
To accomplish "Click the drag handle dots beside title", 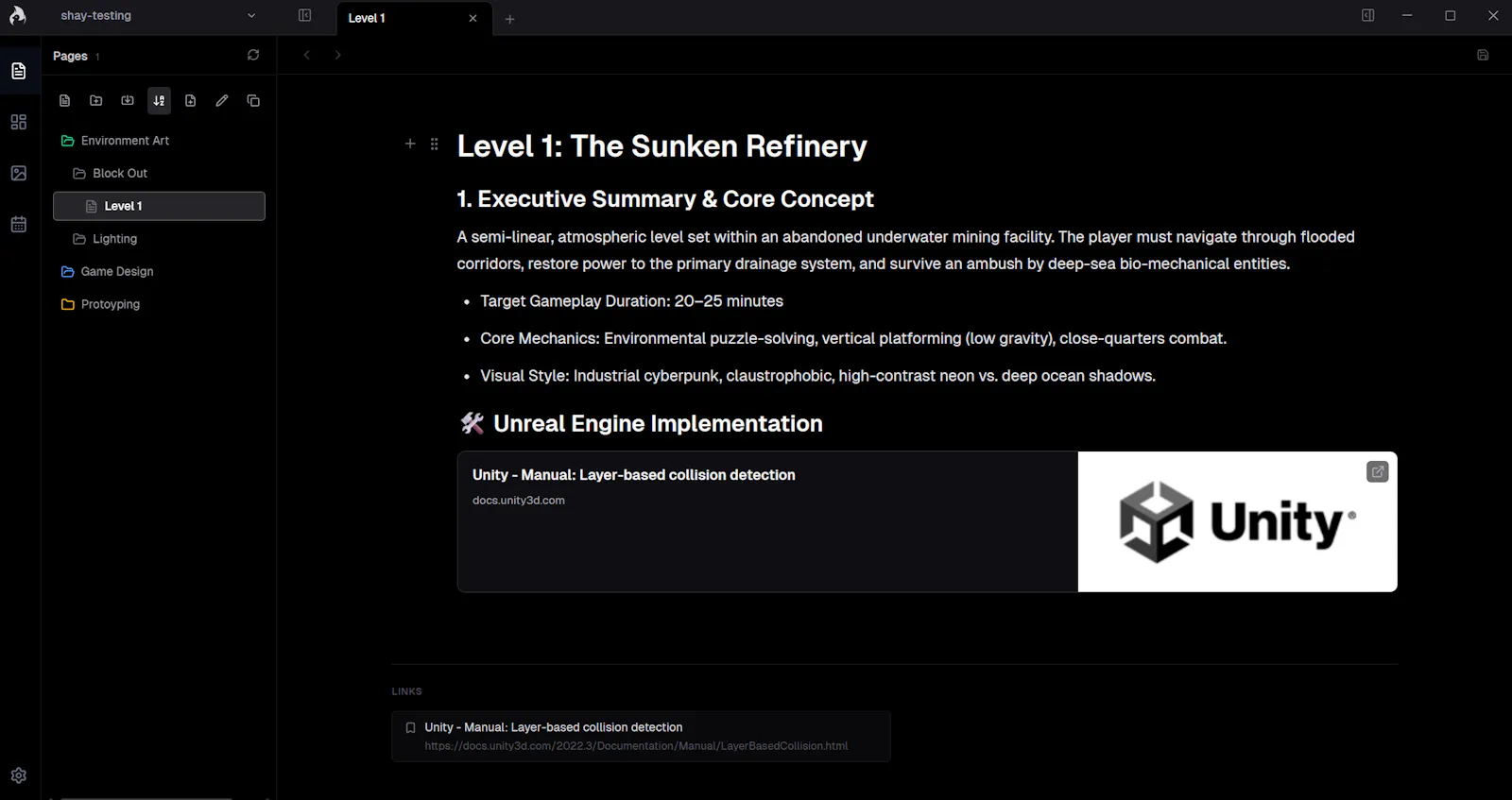I will [435, 144].
